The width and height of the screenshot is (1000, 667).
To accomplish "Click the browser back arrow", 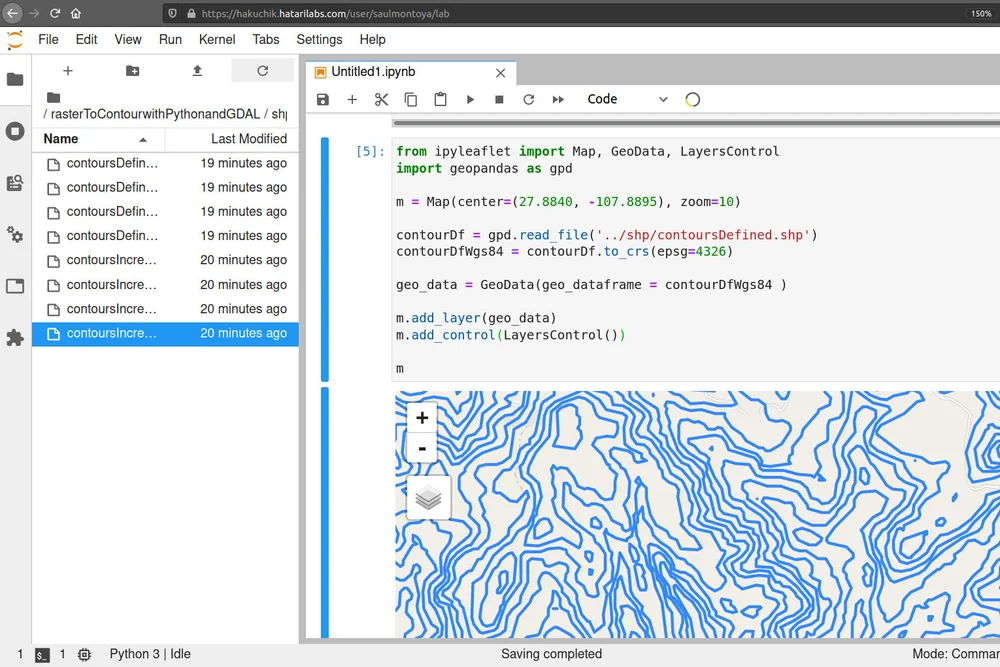I will (x=12, y=13).
